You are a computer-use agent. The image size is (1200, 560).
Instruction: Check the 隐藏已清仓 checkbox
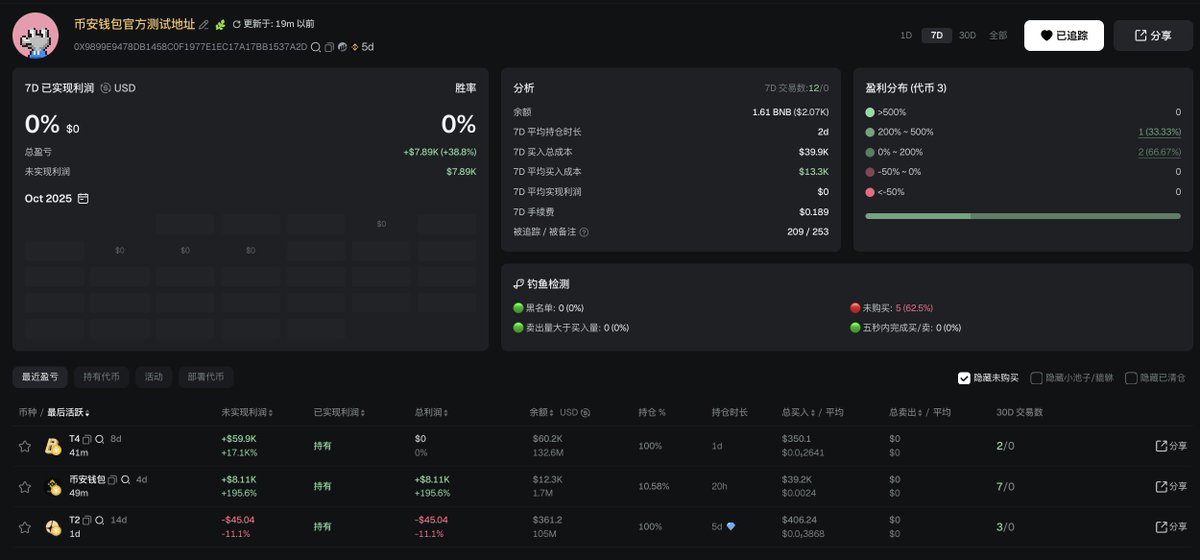coord(1131,378)
